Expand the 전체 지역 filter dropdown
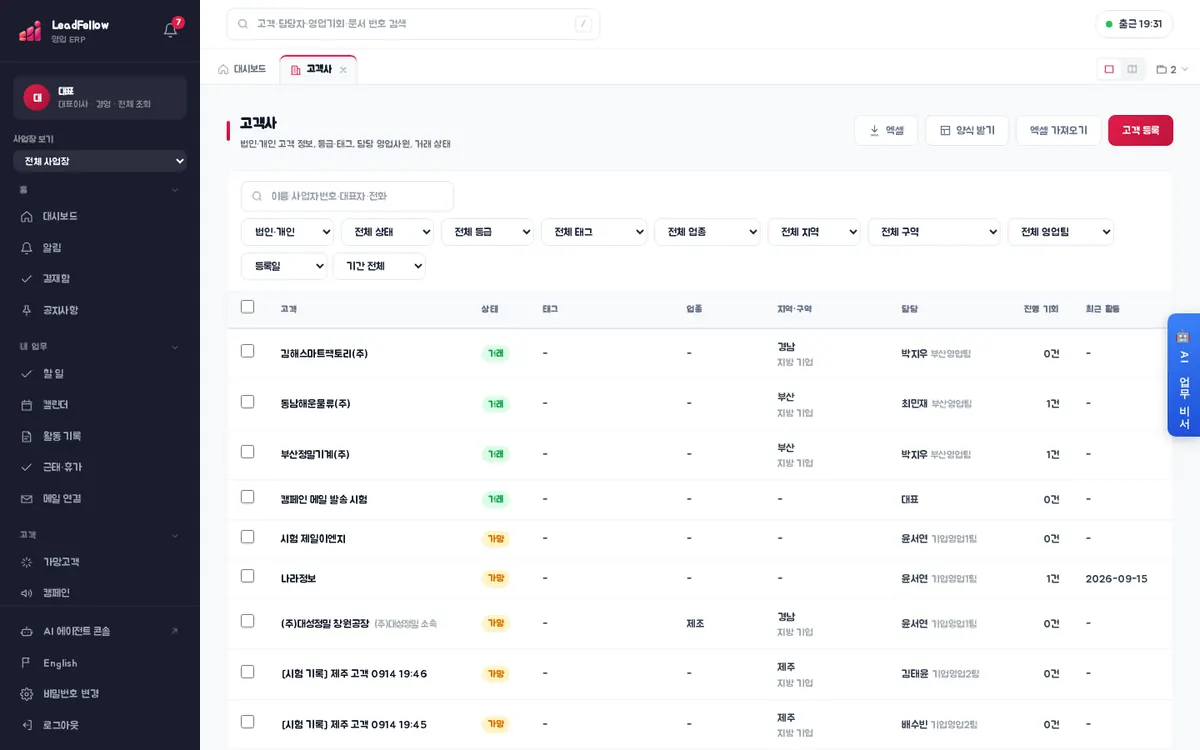1200x750 pixels. tap(814, 232)
